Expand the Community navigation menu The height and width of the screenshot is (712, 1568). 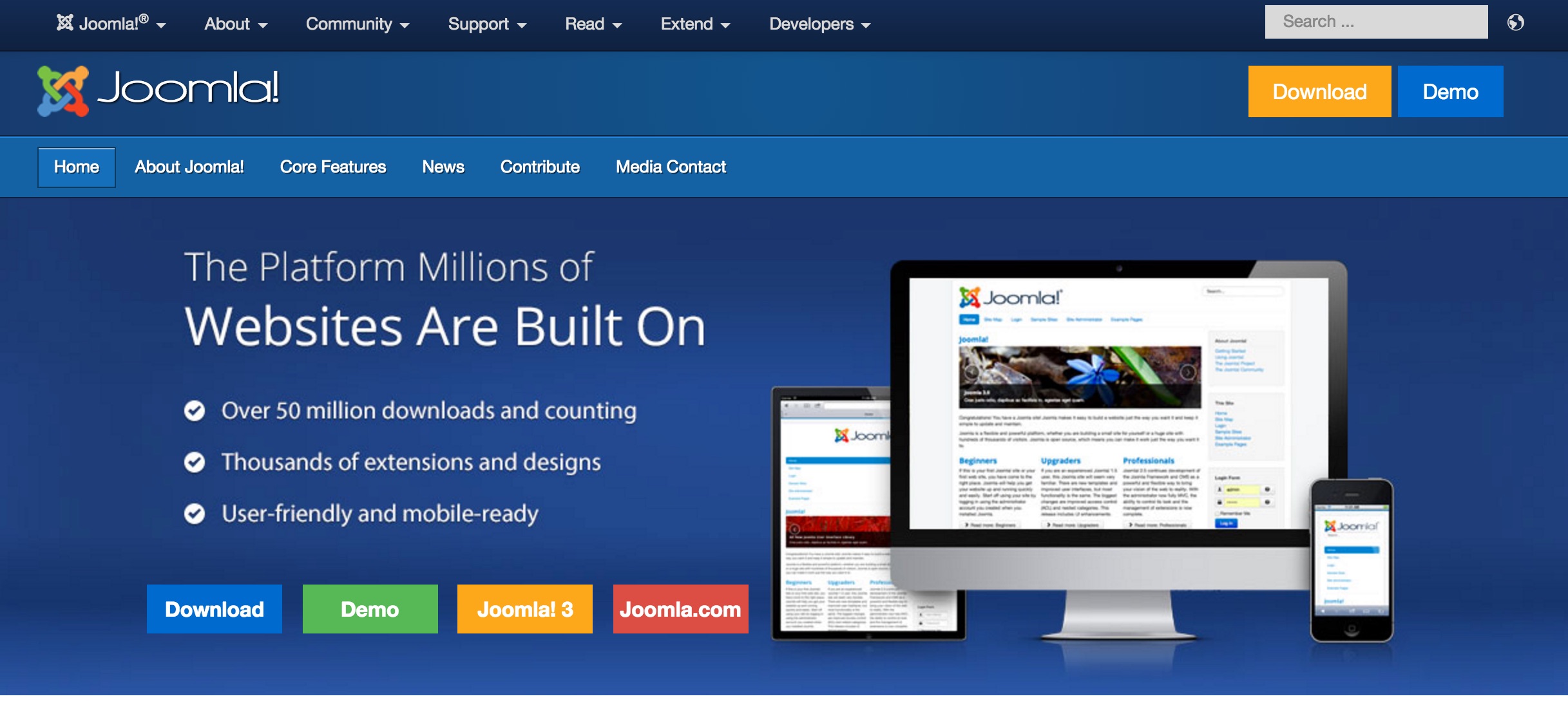tap(357, 22)
